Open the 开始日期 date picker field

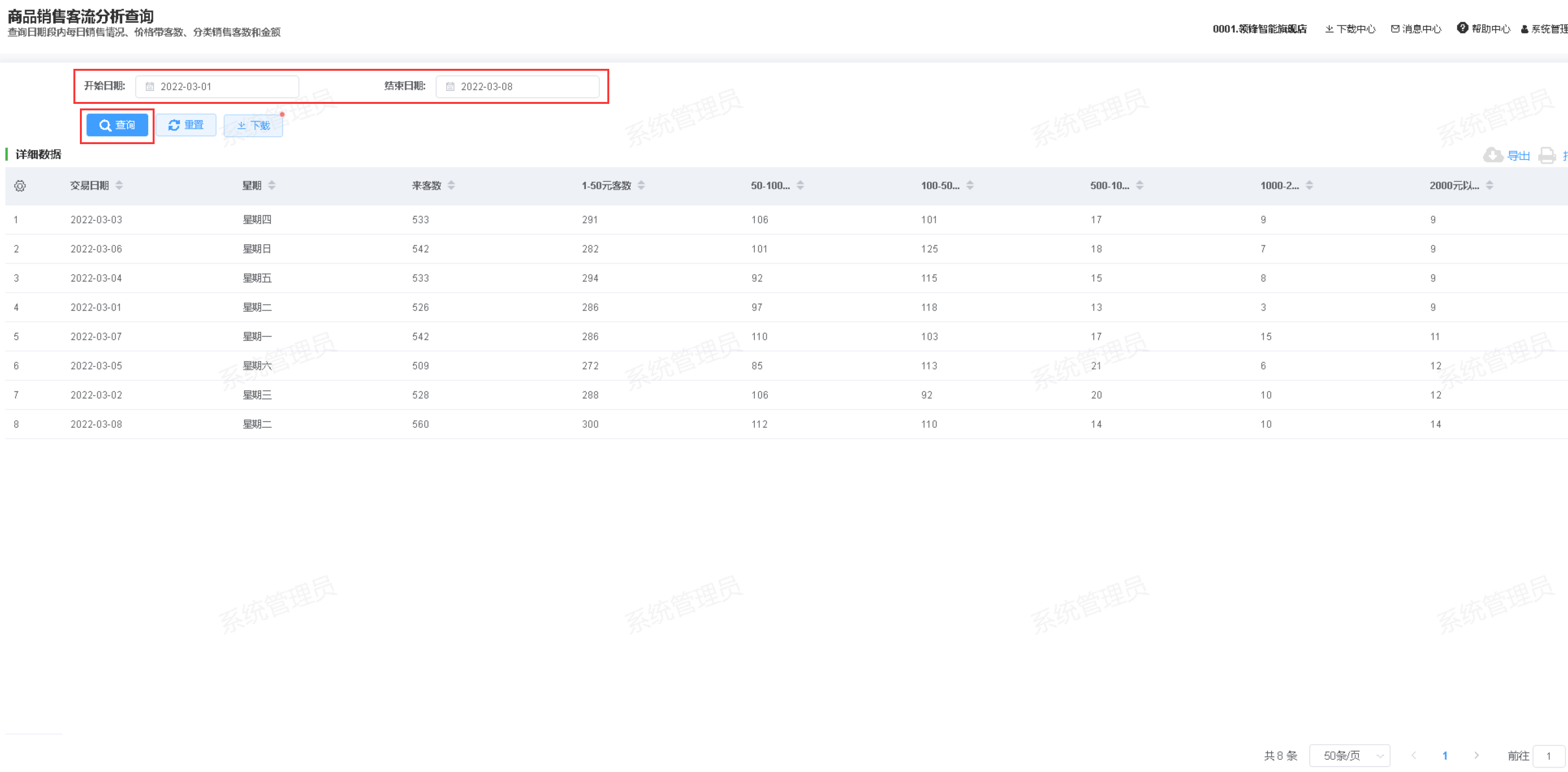tap(217, 86)
